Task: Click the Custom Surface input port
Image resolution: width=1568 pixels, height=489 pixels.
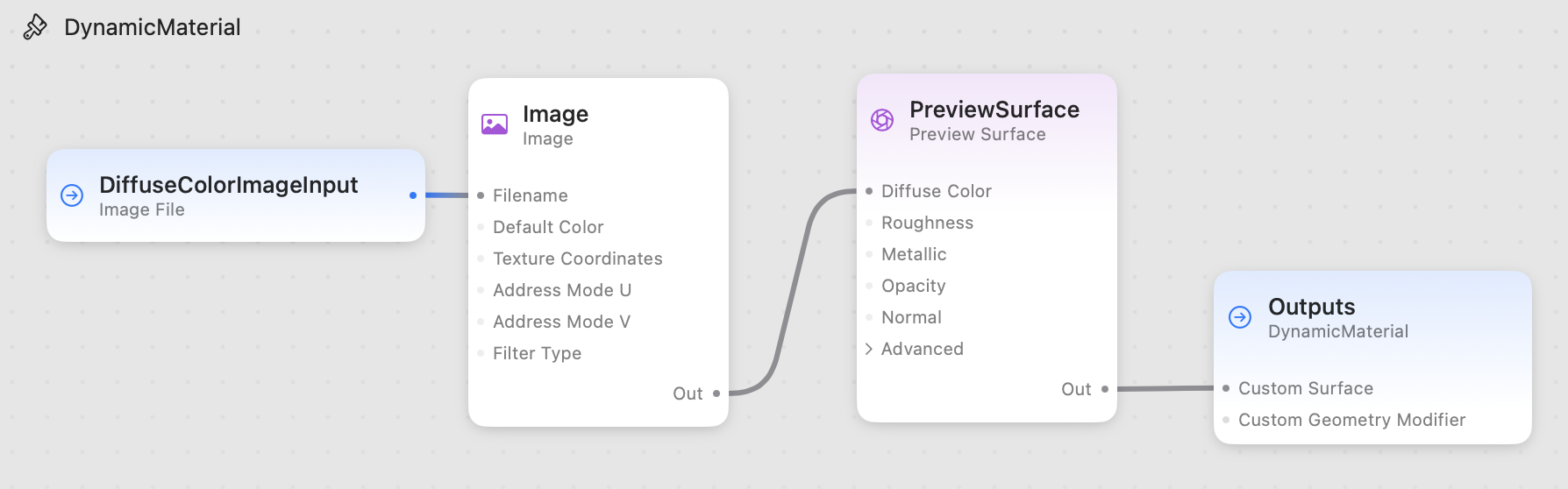Action: pos(1226,388)
